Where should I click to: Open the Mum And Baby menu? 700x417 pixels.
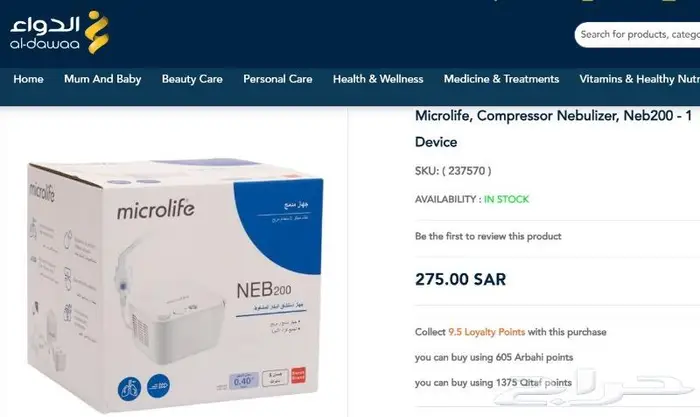coord(103,79)
